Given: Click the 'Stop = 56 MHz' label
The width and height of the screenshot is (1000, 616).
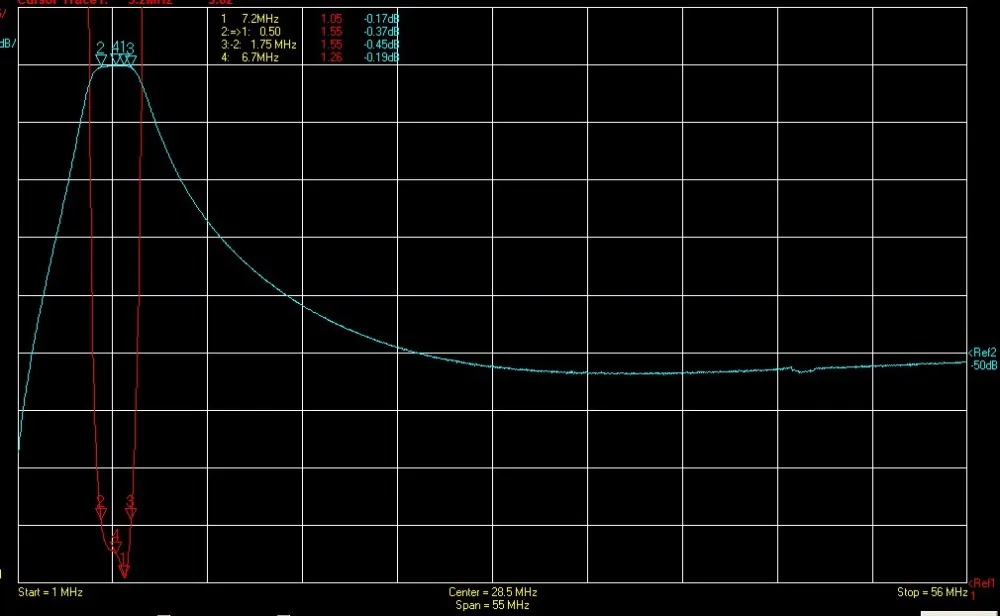Looking at the screenshot, I should point(932,592).
